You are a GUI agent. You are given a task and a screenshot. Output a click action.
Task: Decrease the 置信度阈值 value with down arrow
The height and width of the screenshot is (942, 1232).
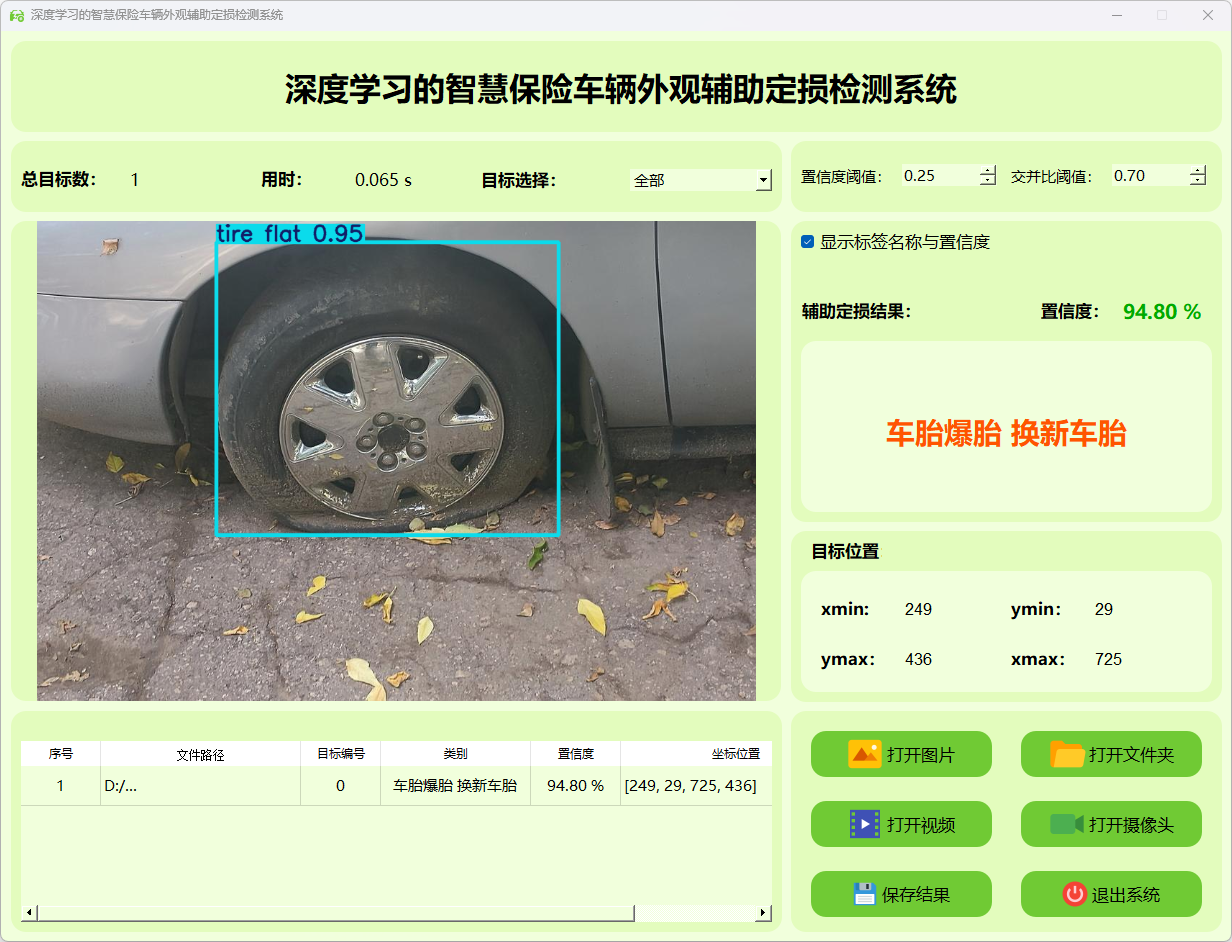tap(988, 181)
